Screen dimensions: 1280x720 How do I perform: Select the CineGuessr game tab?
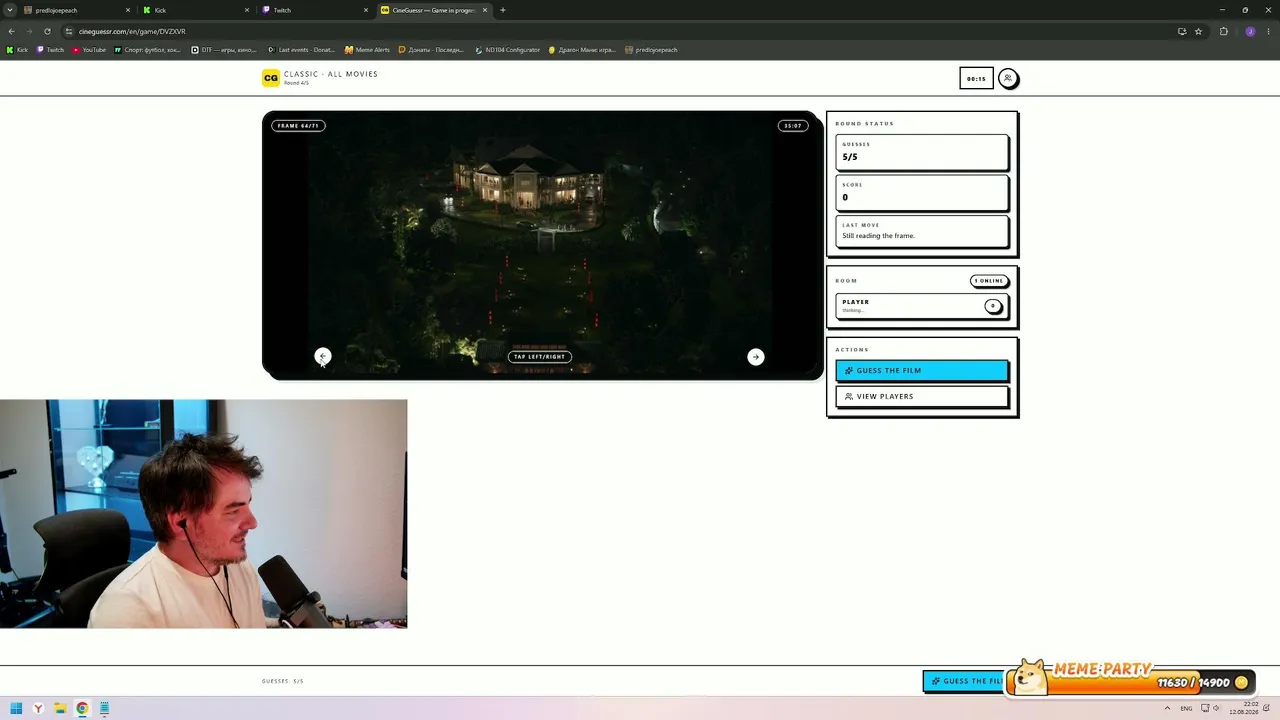coord(433,10)
